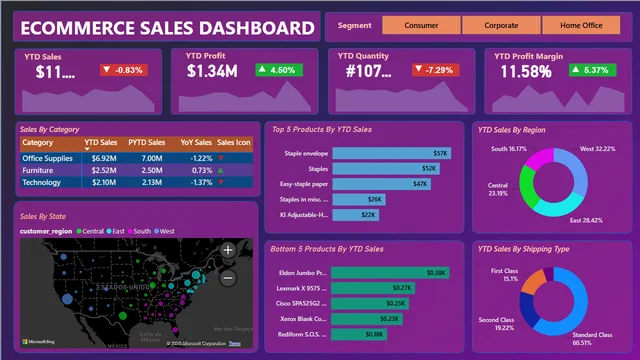Select the Staples $52K bar
This screenshot has width=640, height=360.
click(386, 169)
